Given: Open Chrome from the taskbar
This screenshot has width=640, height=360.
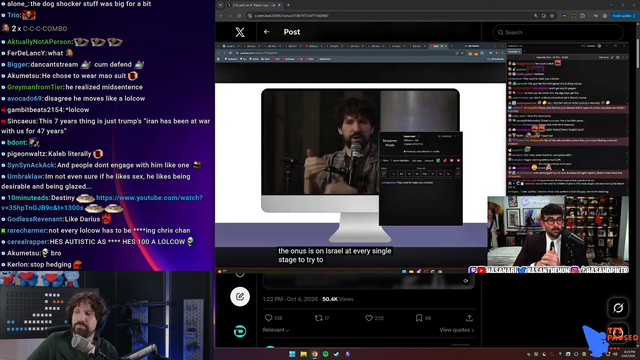Looking at the screenshot, I should coord(315,354).
